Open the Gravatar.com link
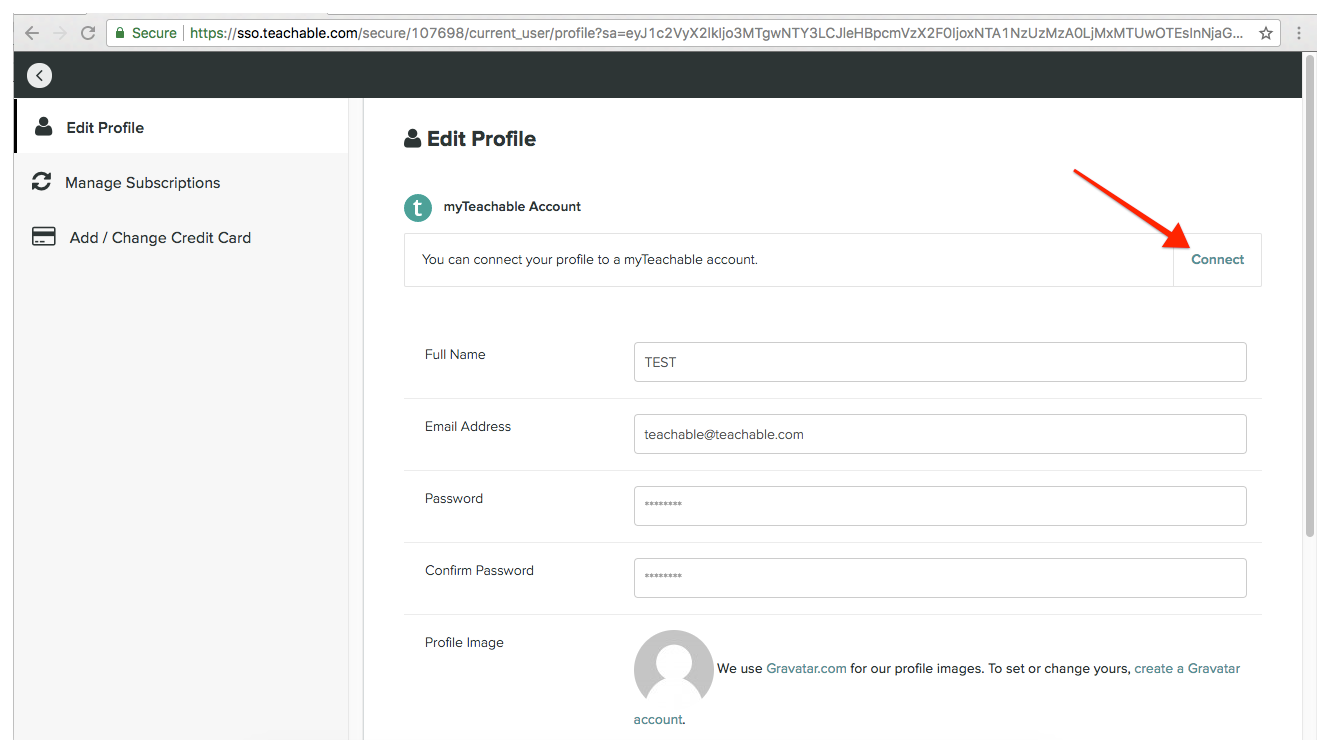 806,668
